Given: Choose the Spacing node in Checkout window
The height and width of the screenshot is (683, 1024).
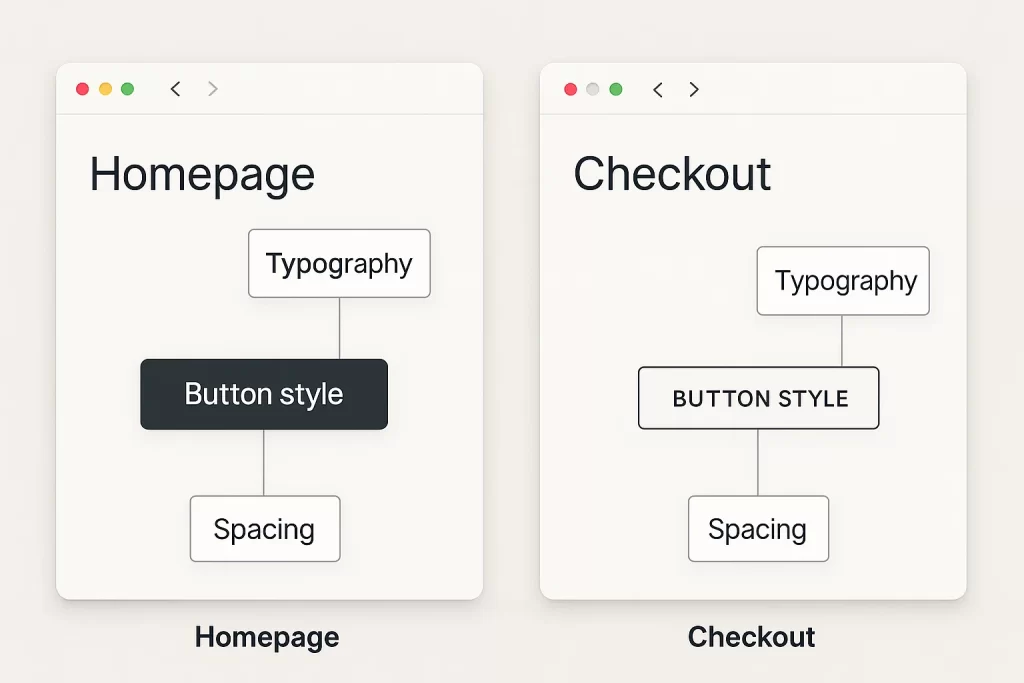Looking at the screenshot, I should (758, 529).
